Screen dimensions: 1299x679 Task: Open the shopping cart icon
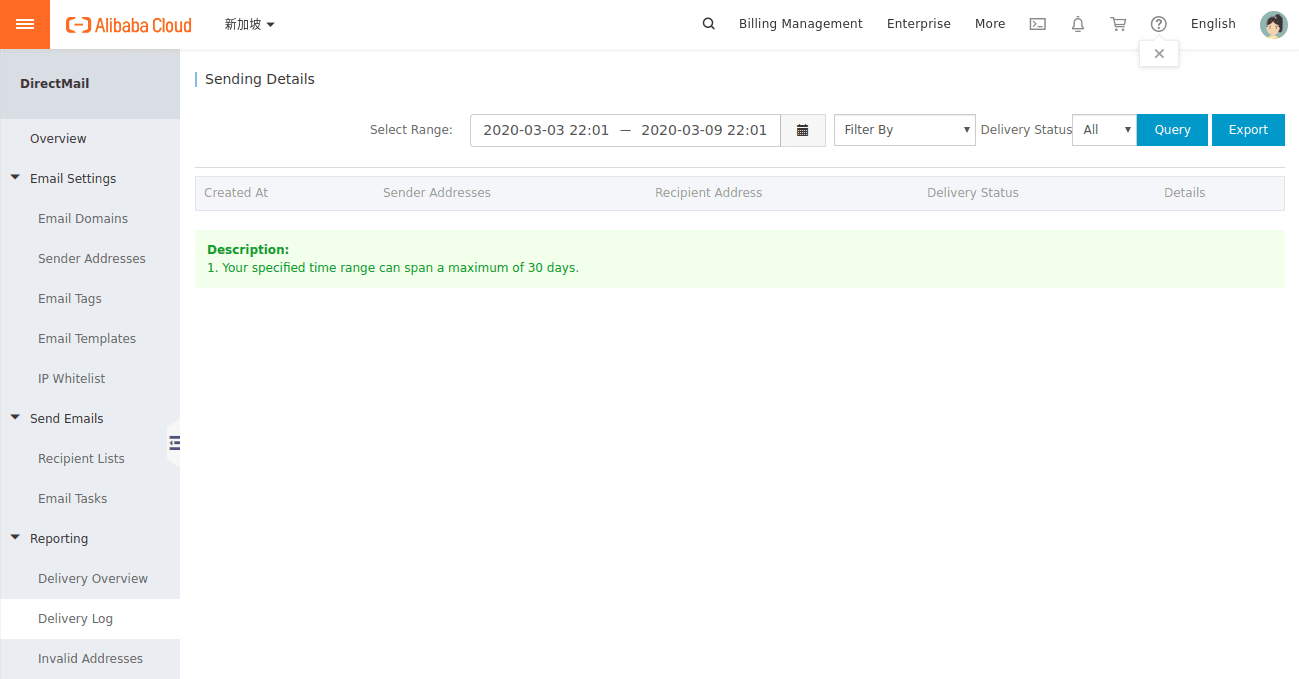click(x=1118, y=24)
